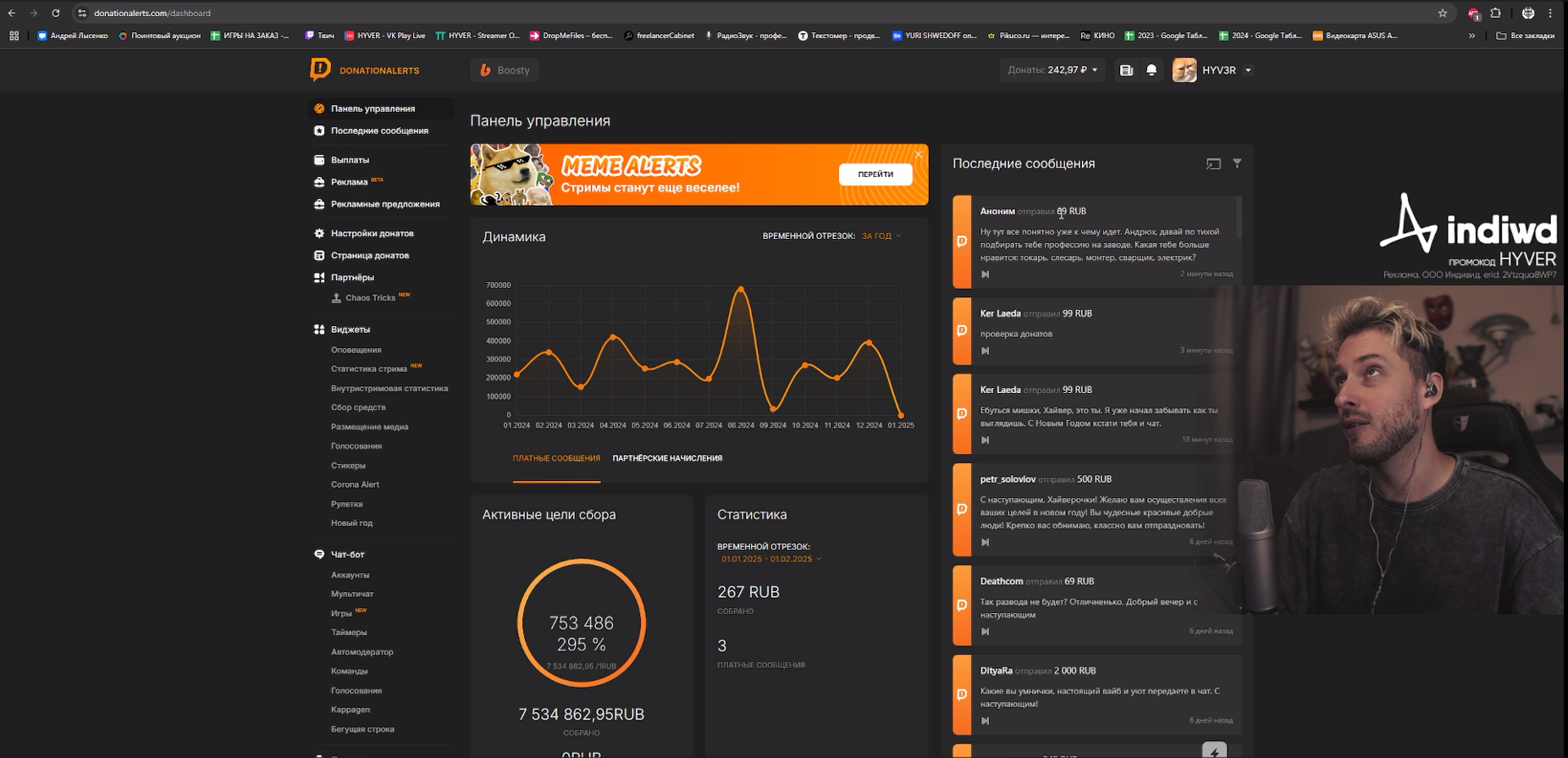Expand the Донаты balance dropdown
Screen dimensions: 1568x758
click(1052, 70)
